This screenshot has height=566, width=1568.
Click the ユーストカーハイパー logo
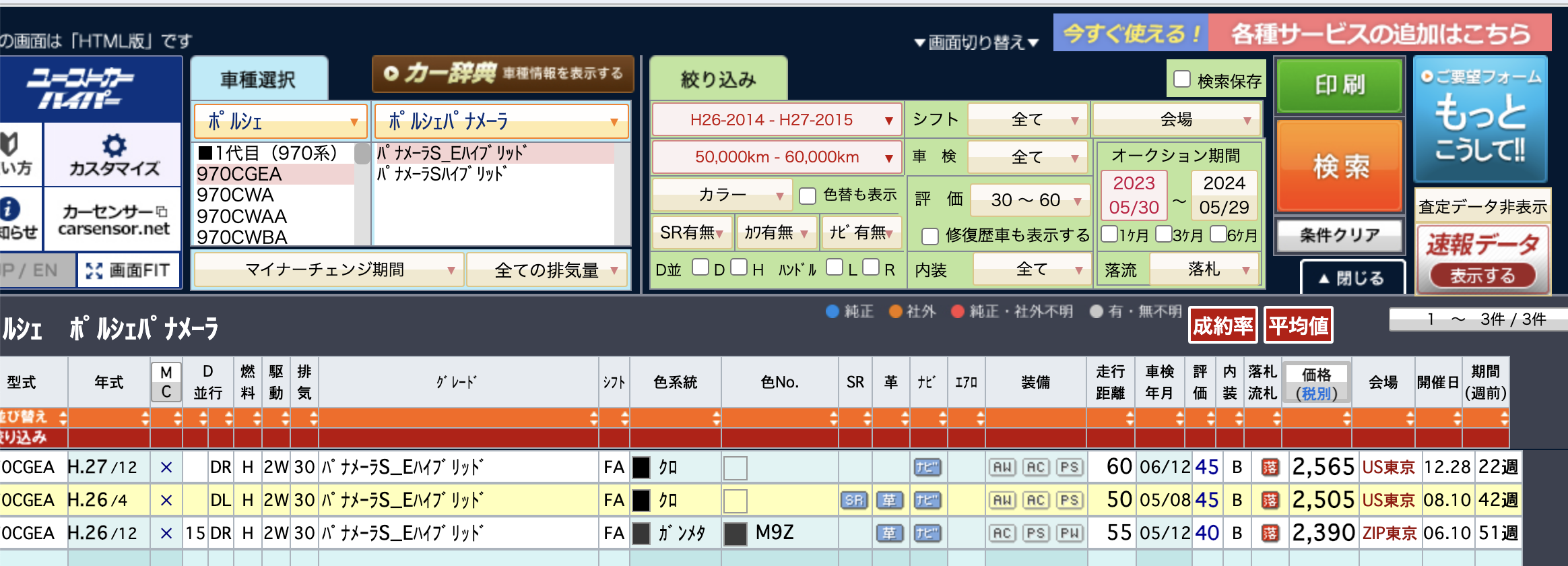(80, 89)
